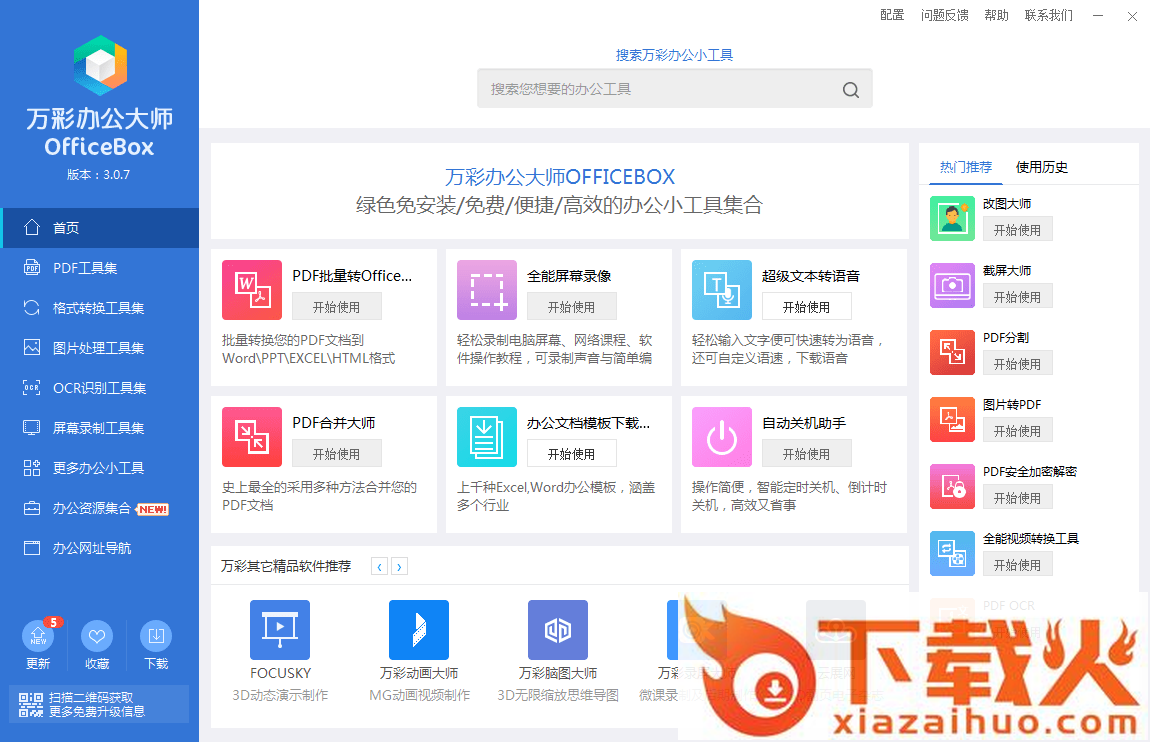
Task: Click the 更新 update icon with badge
Action: (38, 636)
